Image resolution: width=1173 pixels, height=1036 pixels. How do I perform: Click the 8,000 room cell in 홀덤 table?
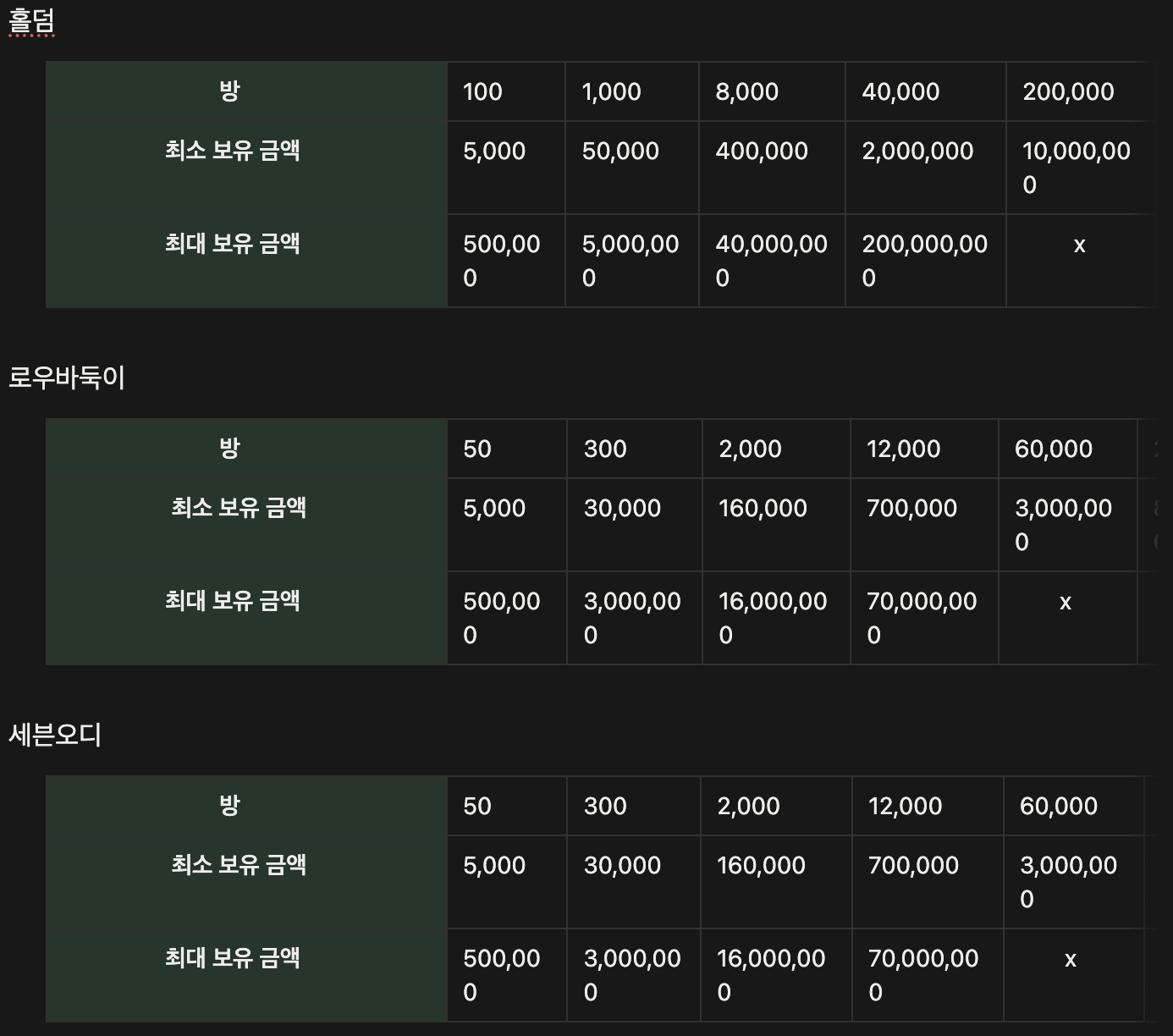[746, 91]
